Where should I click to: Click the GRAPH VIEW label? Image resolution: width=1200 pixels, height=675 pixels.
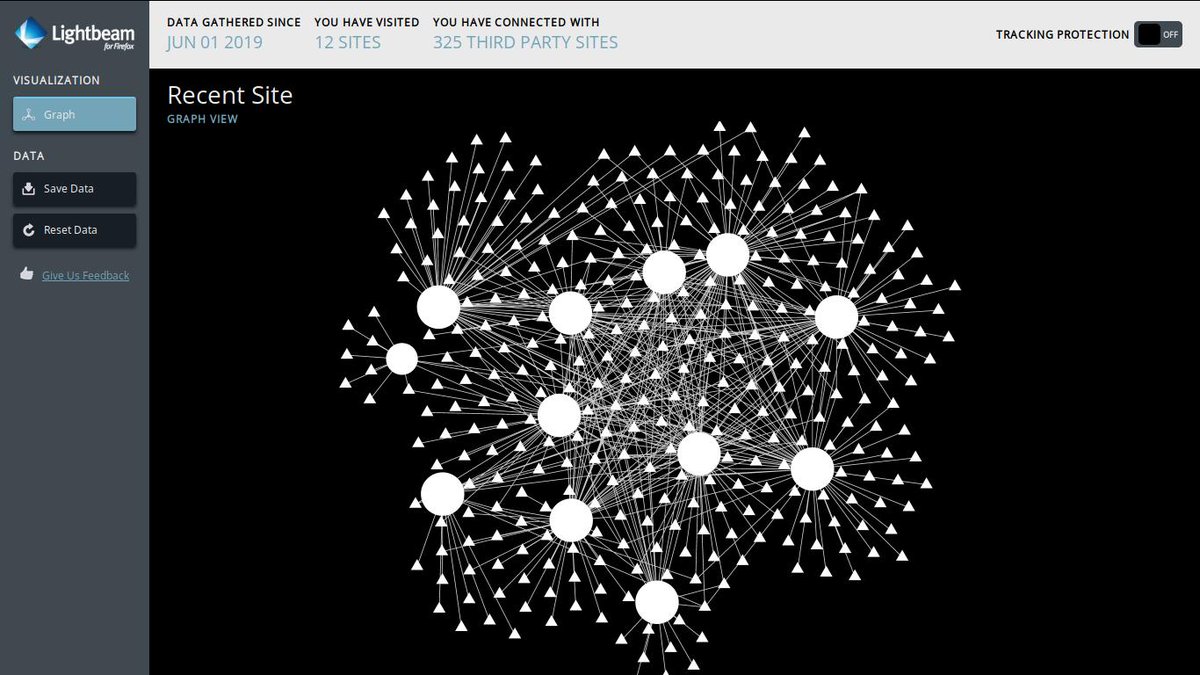tap(202, 118)
